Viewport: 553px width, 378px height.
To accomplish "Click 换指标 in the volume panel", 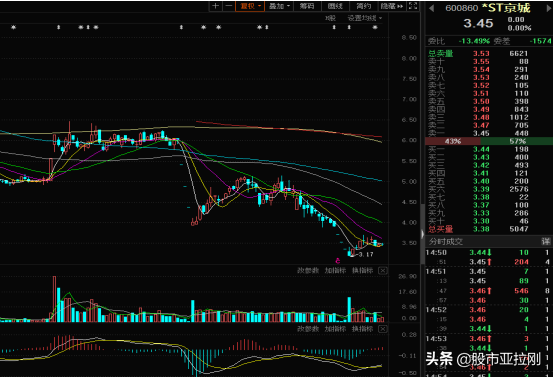I will pyautogui.click(x=362, y=270).
